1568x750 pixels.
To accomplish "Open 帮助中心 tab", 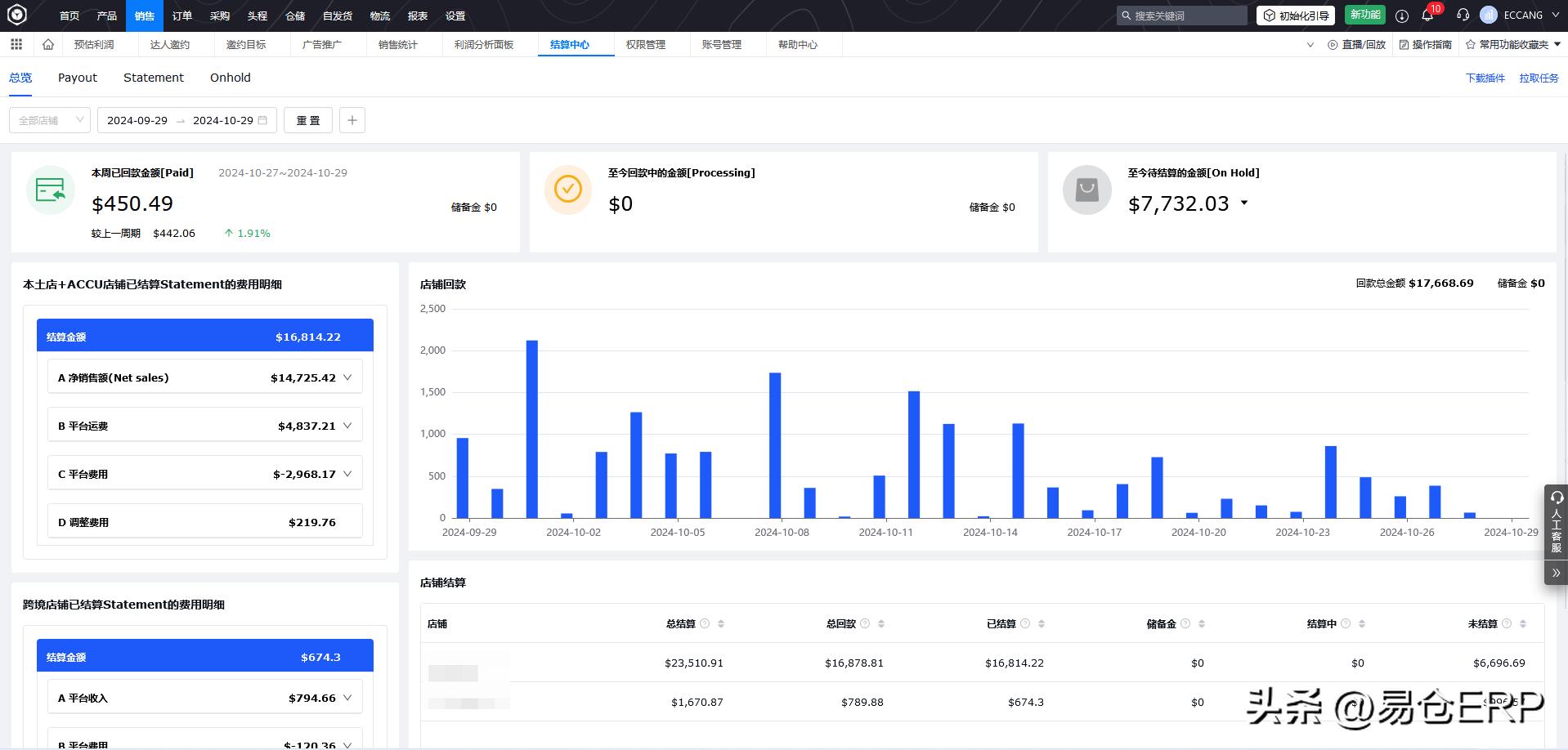I will pos(798,44).
